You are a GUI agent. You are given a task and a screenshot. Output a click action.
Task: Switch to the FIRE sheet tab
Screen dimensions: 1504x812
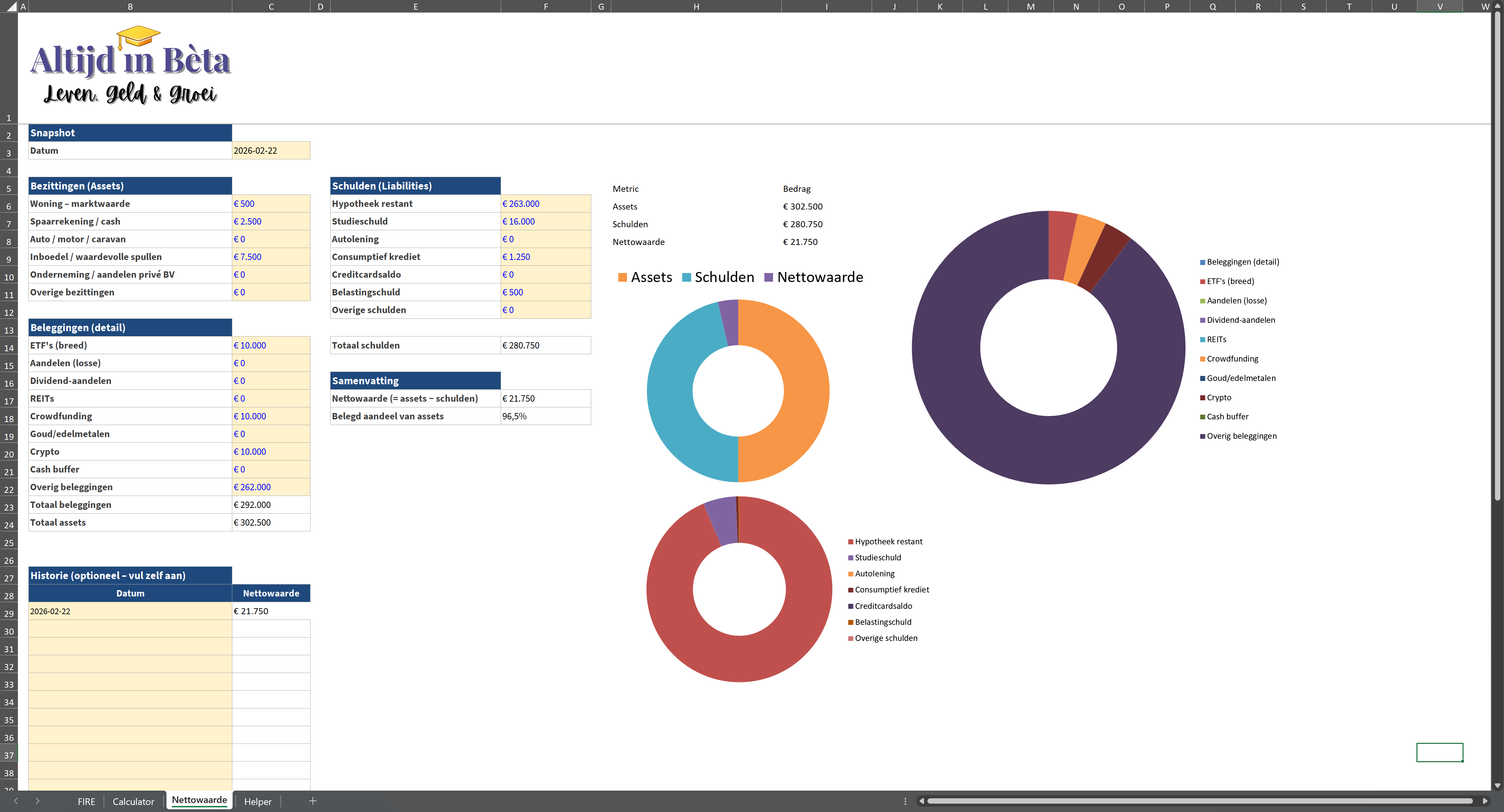pos(86,802)
